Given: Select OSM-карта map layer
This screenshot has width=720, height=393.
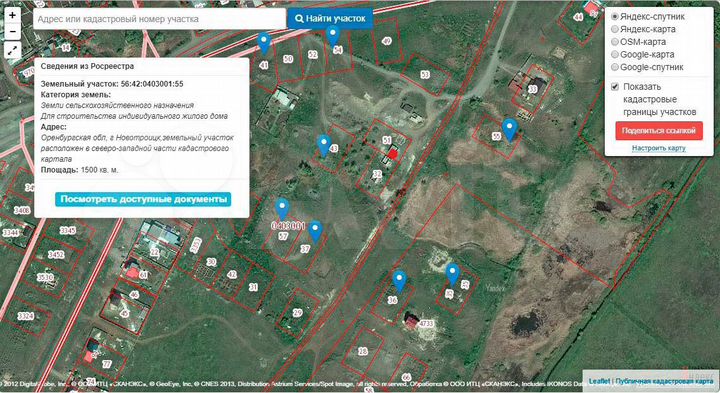Looking at the screenshot, I should 614,41.
